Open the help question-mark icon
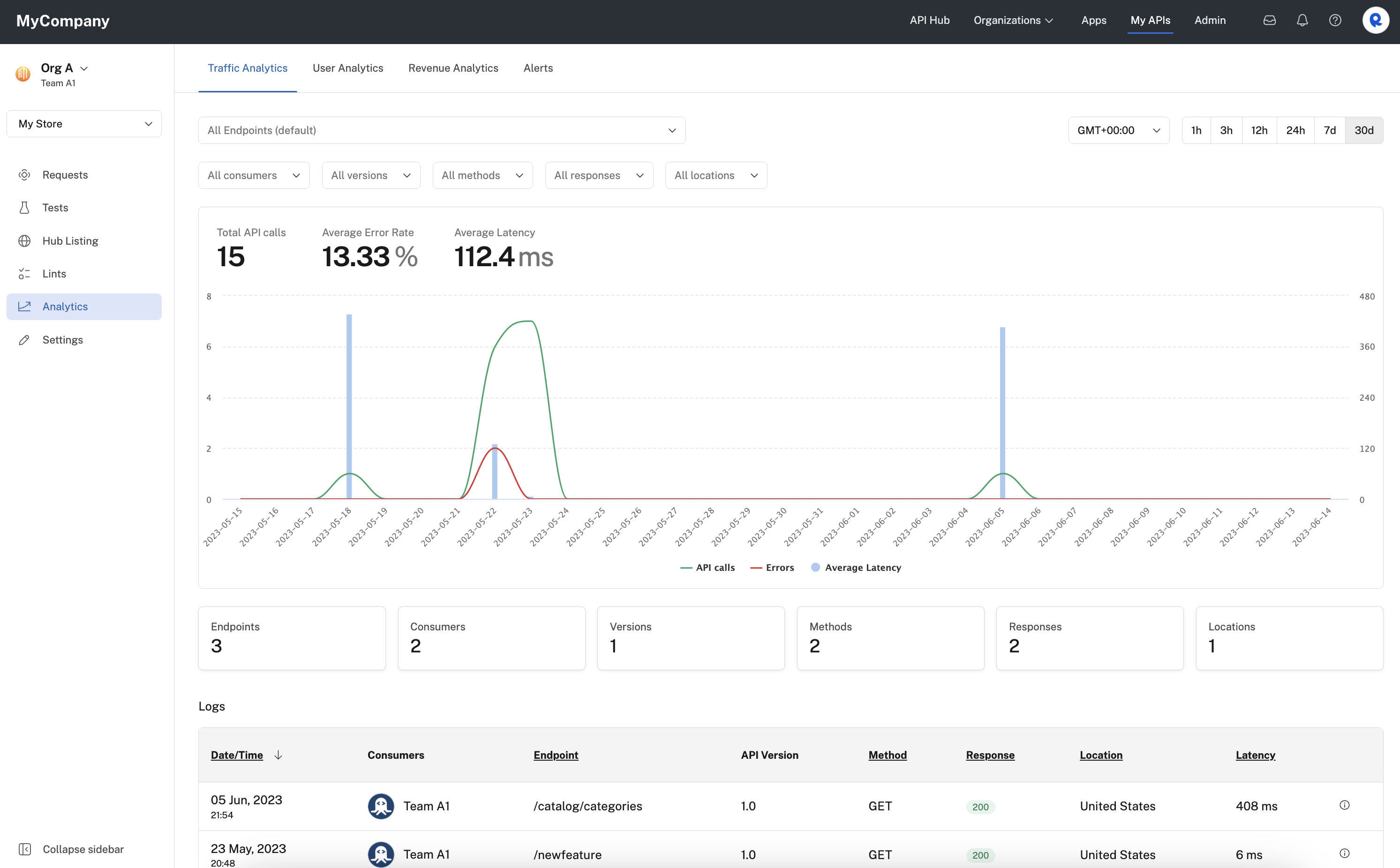 pos(1334,21)
